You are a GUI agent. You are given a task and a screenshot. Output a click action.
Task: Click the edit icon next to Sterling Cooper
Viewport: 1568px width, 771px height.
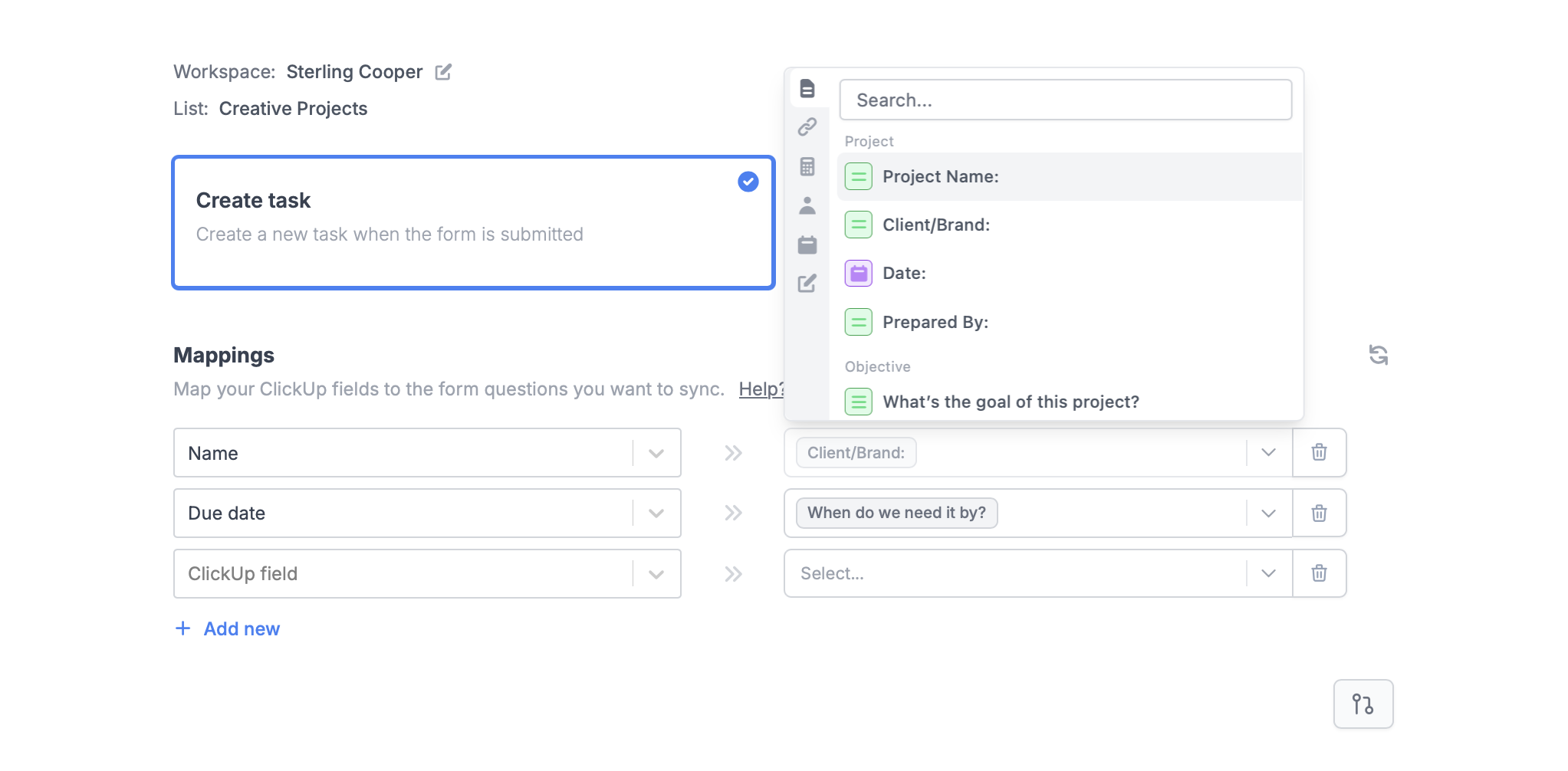coord(443,71)
